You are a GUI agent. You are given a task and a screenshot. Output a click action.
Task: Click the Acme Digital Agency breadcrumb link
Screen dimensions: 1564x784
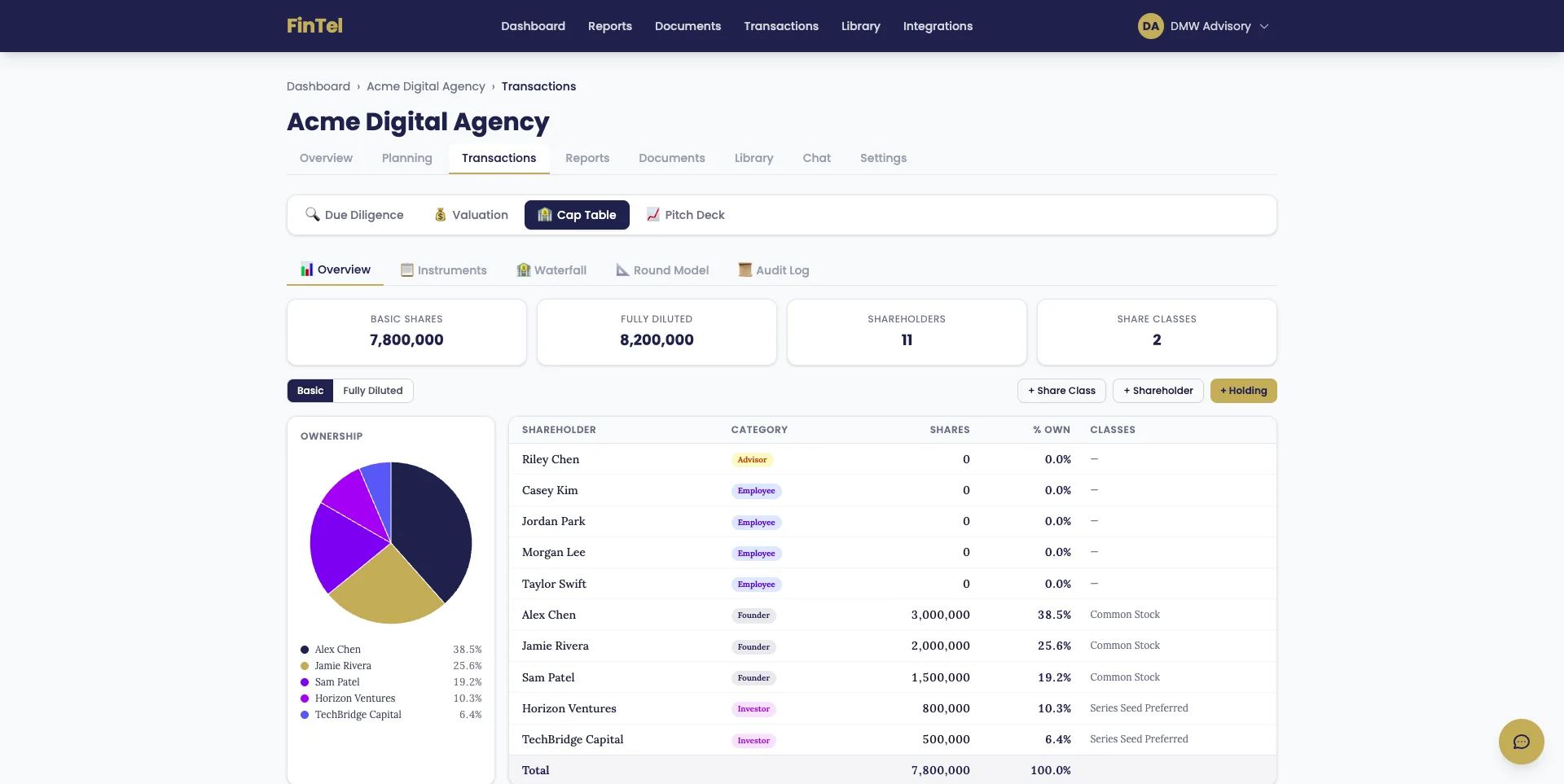[425, 86]
